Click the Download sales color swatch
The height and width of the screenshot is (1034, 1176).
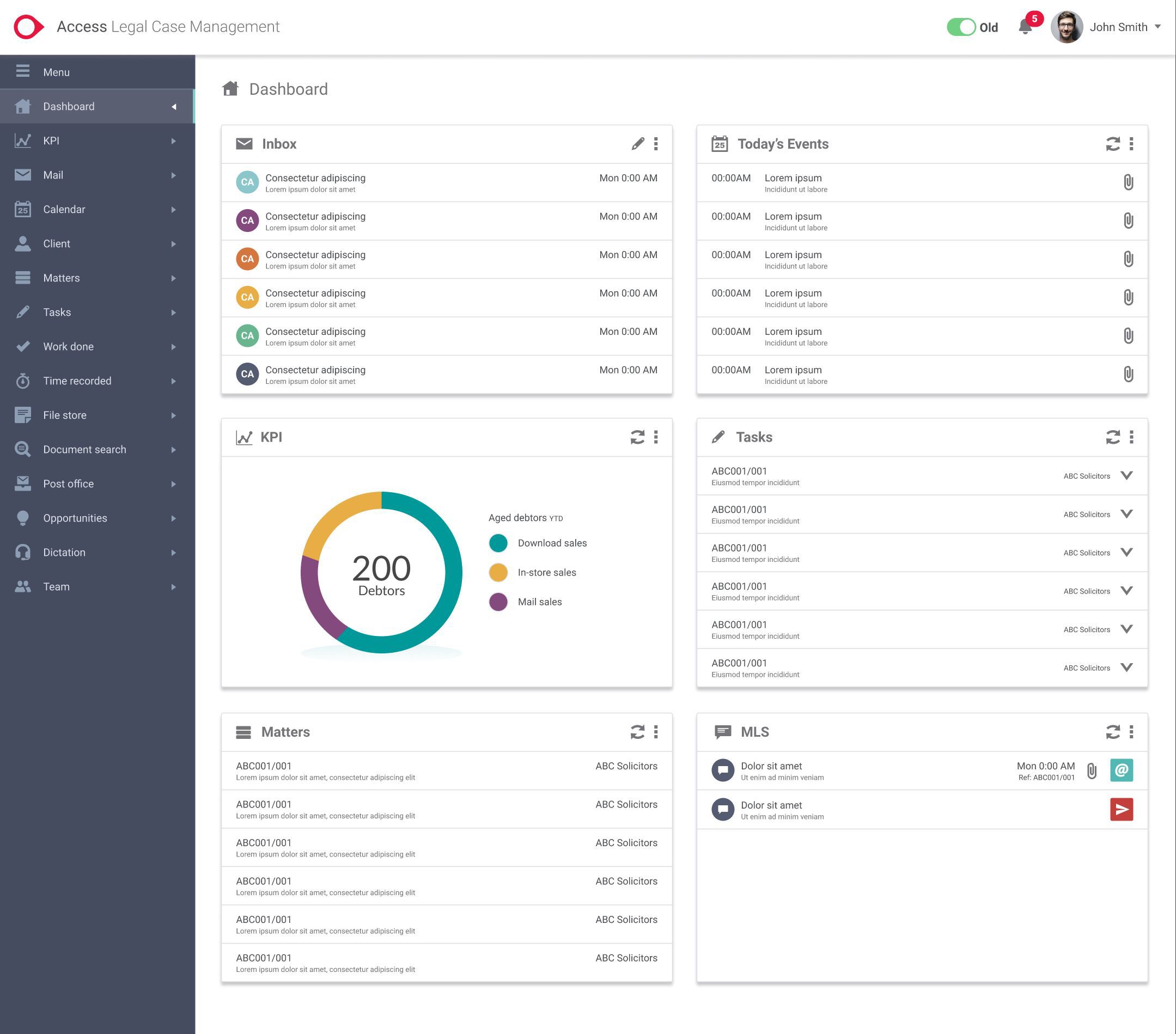coord(498,542)
